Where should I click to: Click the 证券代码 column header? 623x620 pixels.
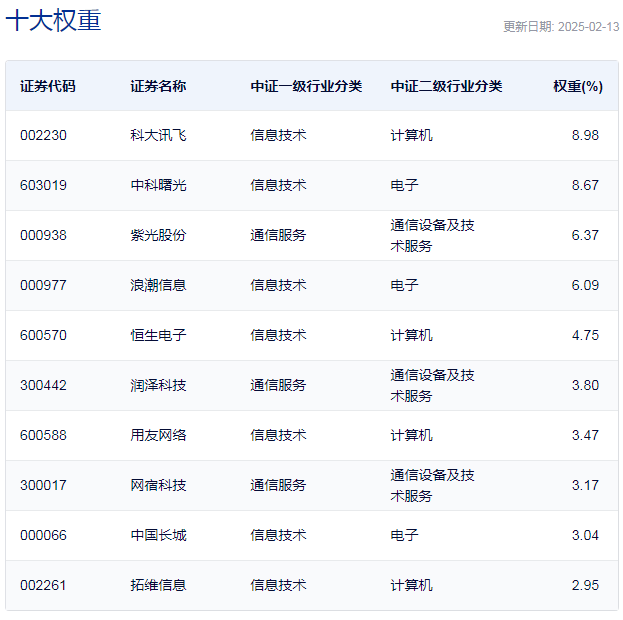(47, 86)
